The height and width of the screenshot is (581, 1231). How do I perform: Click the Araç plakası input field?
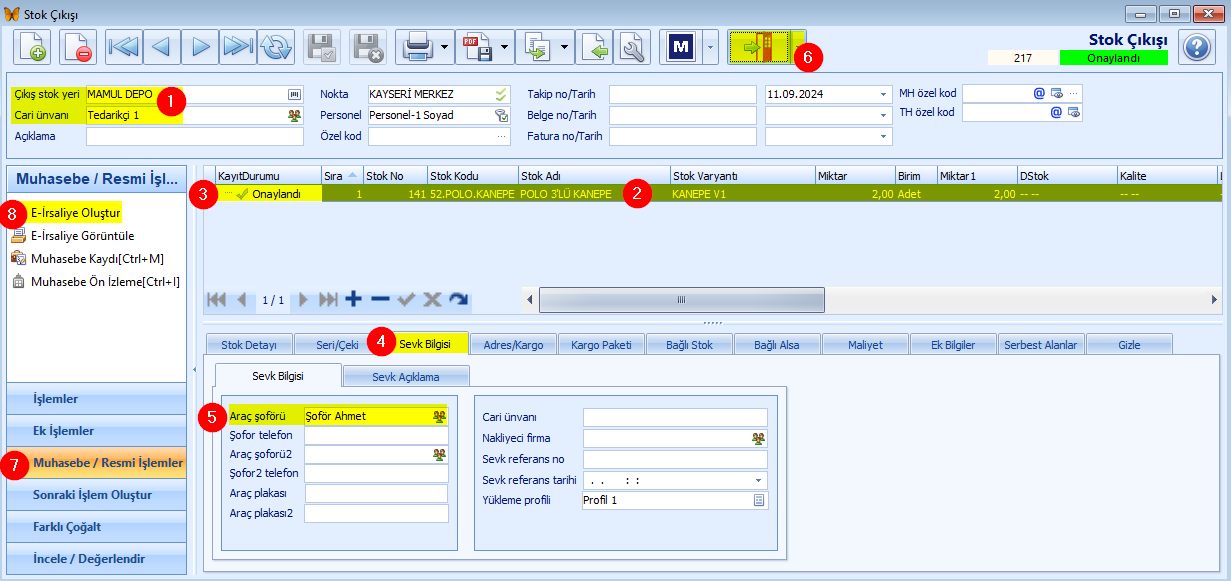376,494
